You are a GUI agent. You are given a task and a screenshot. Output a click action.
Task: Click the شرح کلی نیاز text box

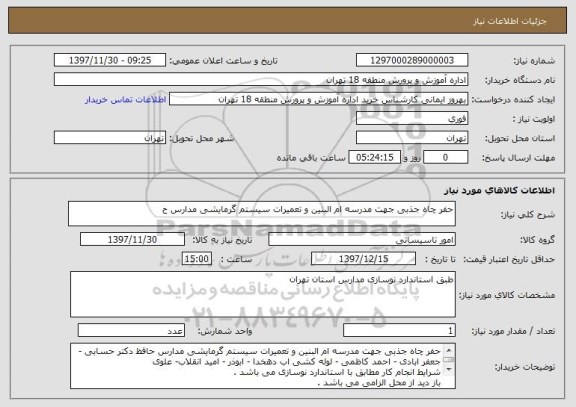(262, 213)
